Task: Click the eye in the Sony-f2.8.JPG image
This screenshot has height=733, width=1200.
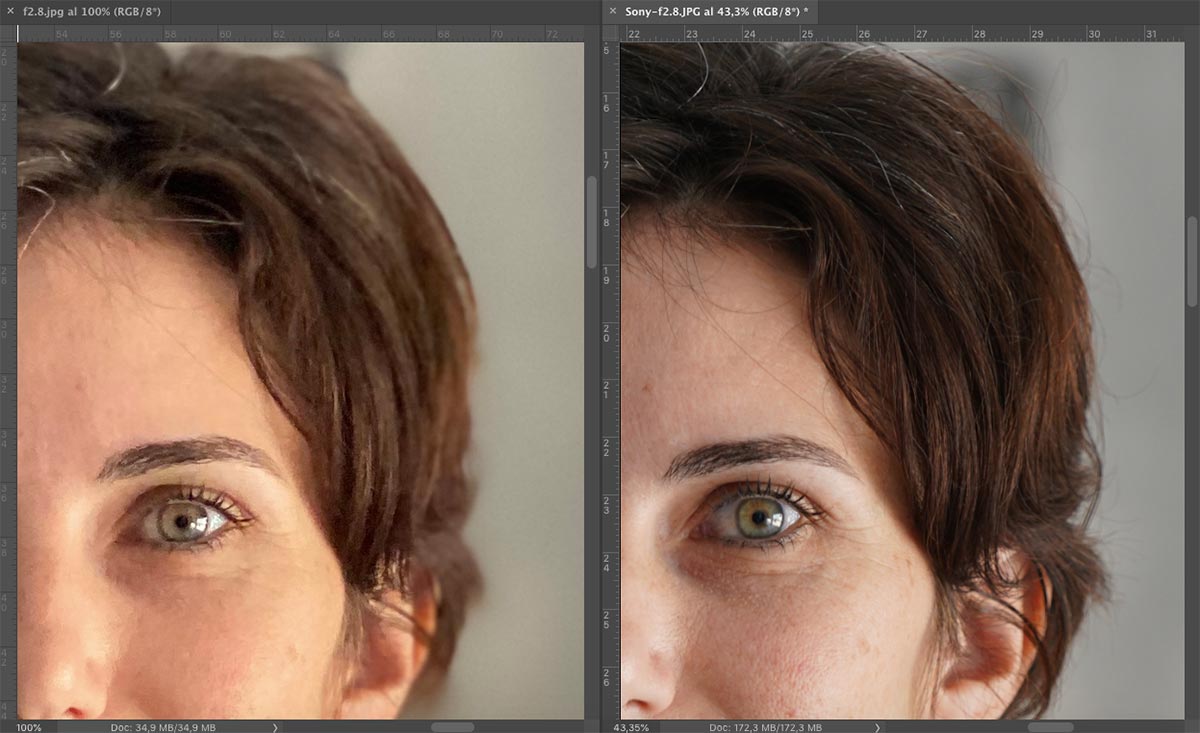Action: 758,514
